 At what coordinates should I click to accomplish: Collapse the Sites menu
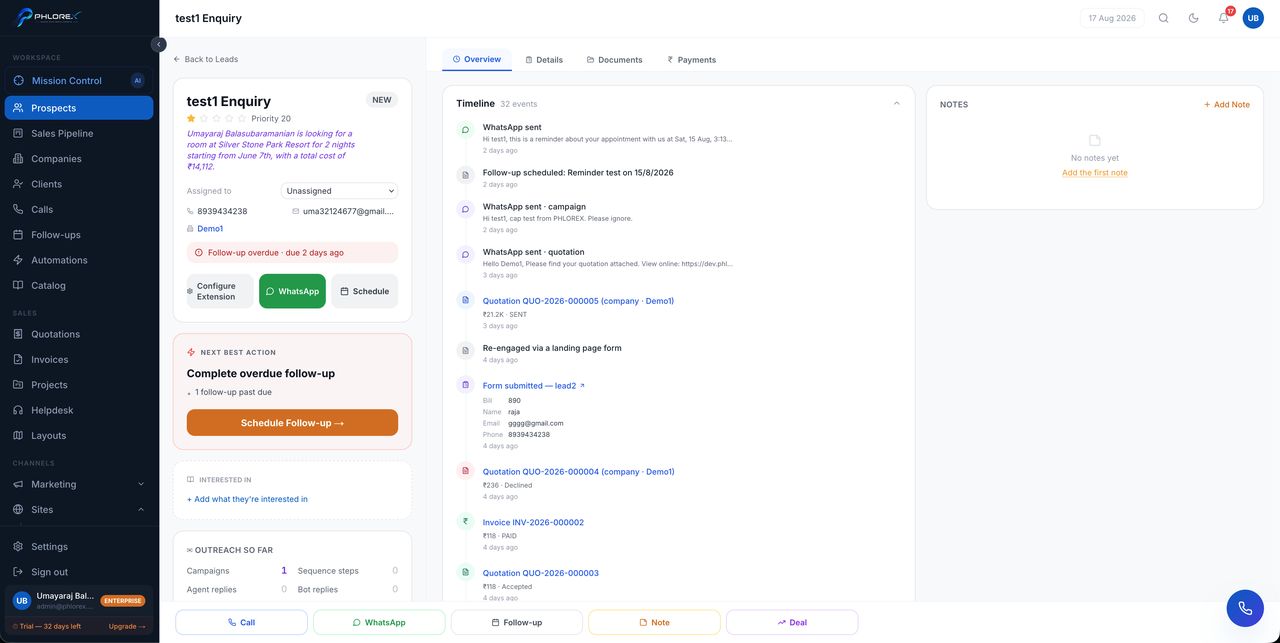[x=79, y=509]
